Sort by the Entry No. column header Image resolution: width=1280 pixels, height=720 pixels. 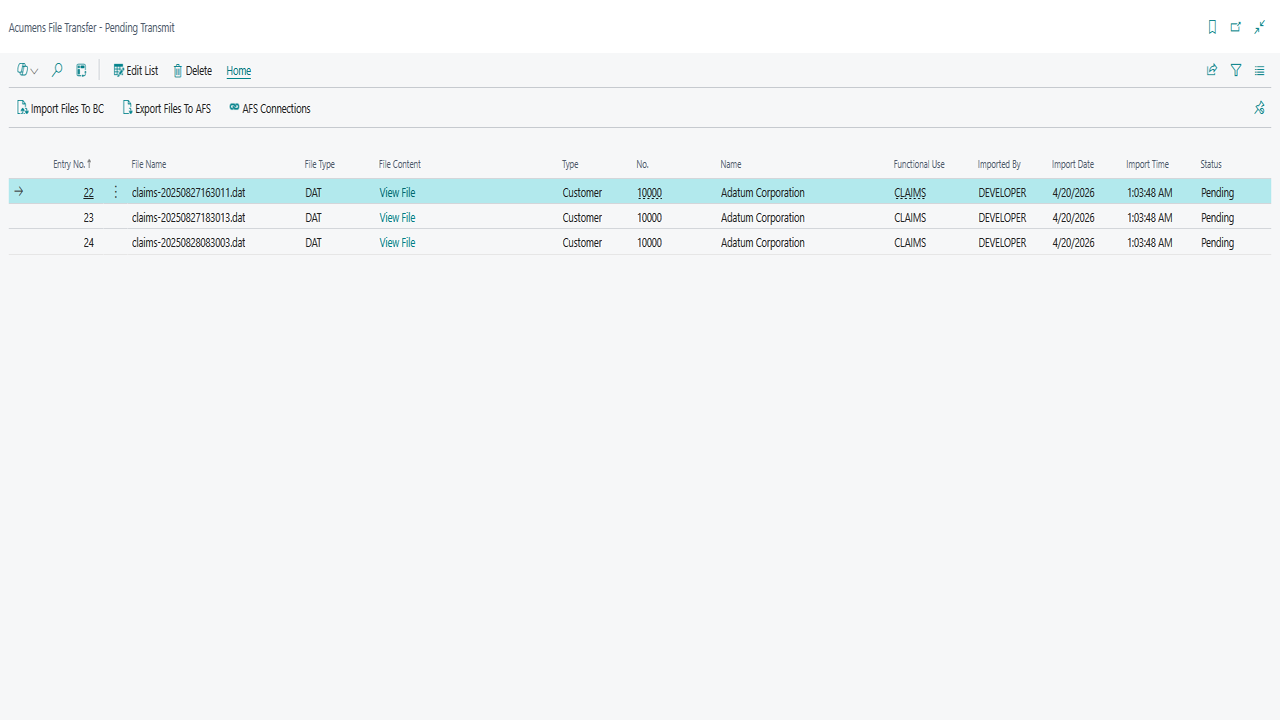click(72, 164)
